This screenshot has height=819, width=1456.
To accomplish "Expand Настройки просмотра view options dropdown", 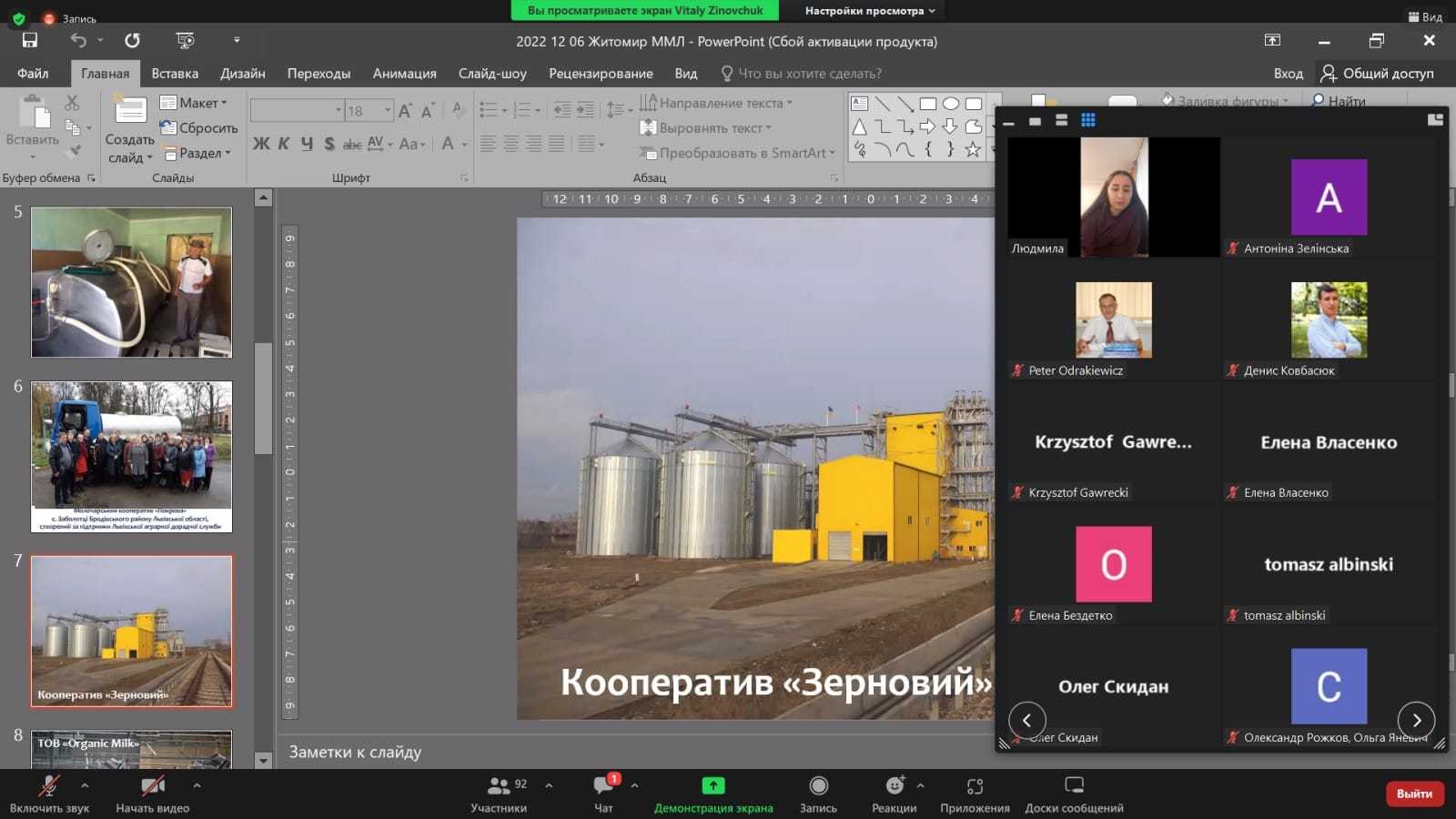I will 869,11.
